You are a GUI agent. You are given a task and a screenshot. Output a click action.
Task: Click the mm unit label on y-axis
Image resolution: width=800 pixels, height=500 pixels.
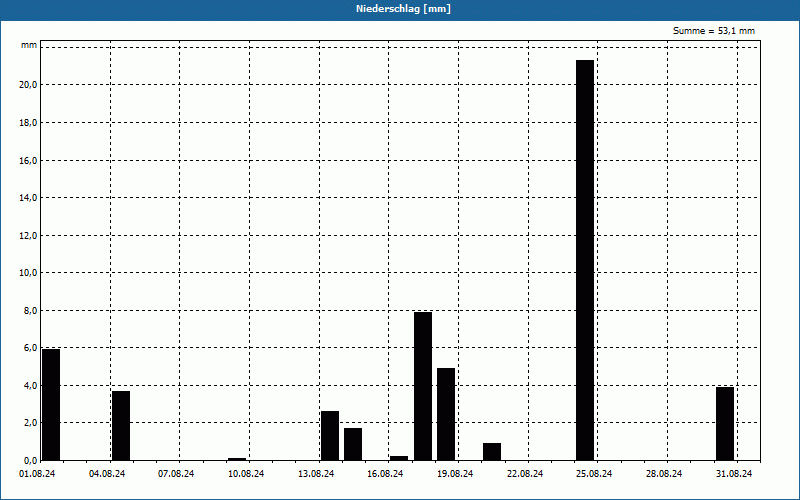pos(29,45)
